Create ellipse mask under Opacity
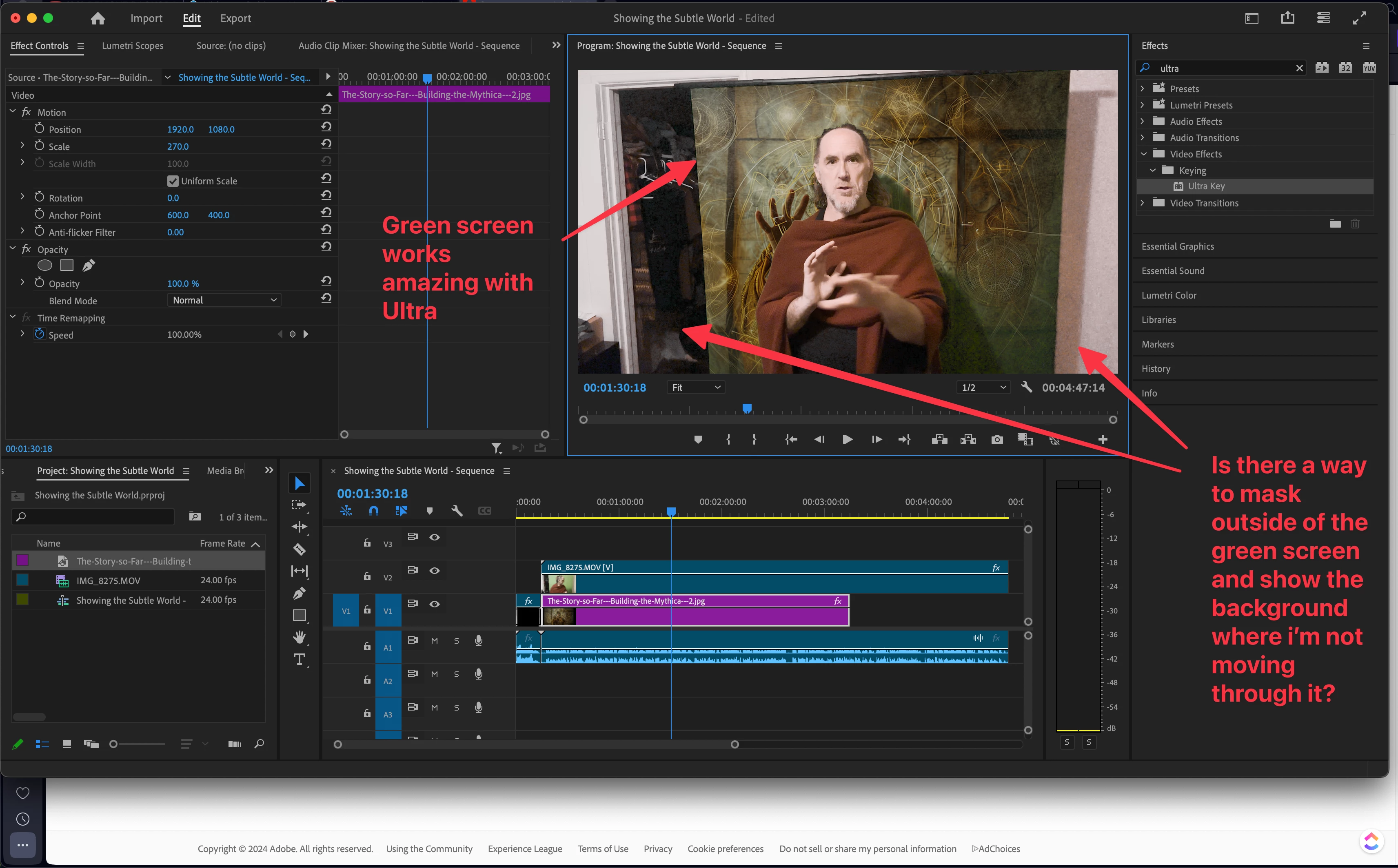Screen dimensions: 1398x868 point(45,266)
